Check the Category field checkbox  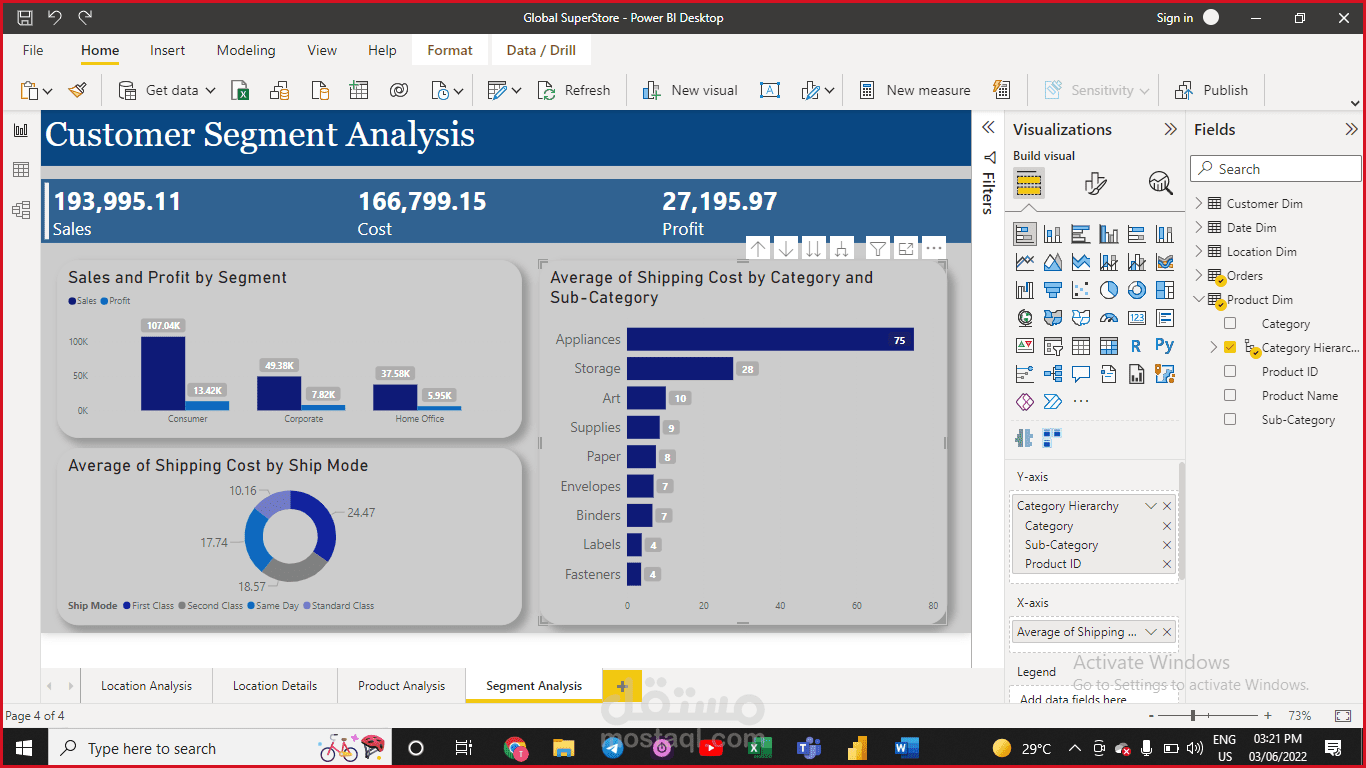click(1230, 324)
